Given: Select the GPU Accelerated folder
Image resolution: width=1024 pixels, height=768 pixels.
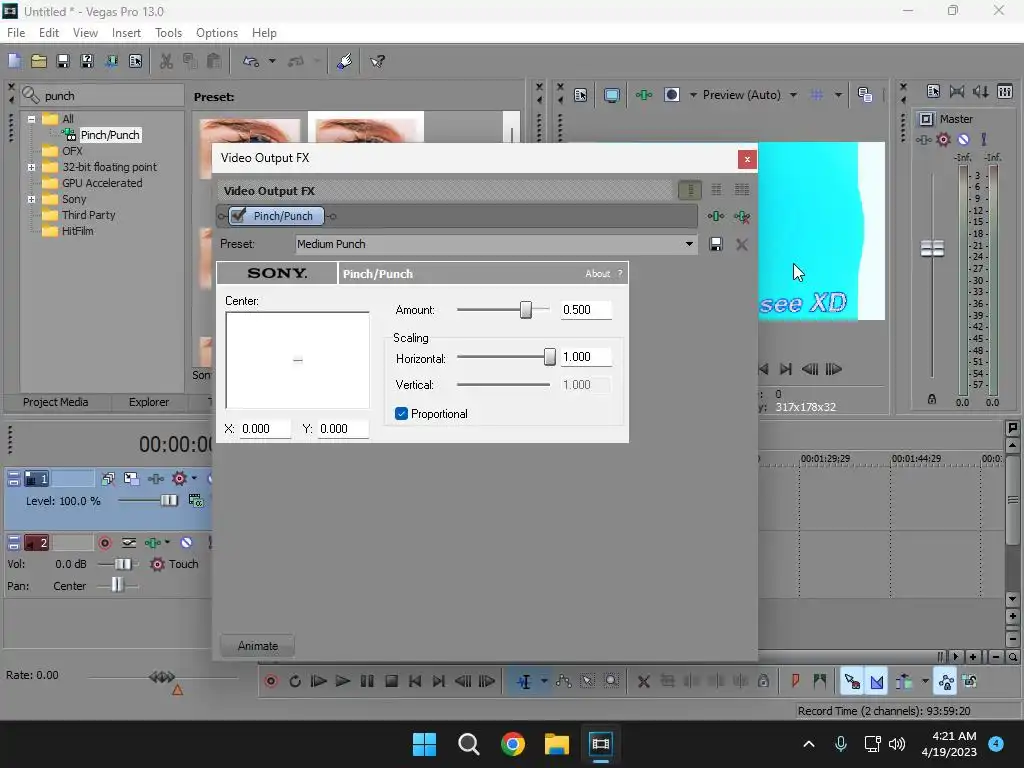Looking at the screenshot, I should tap(102, 184).
